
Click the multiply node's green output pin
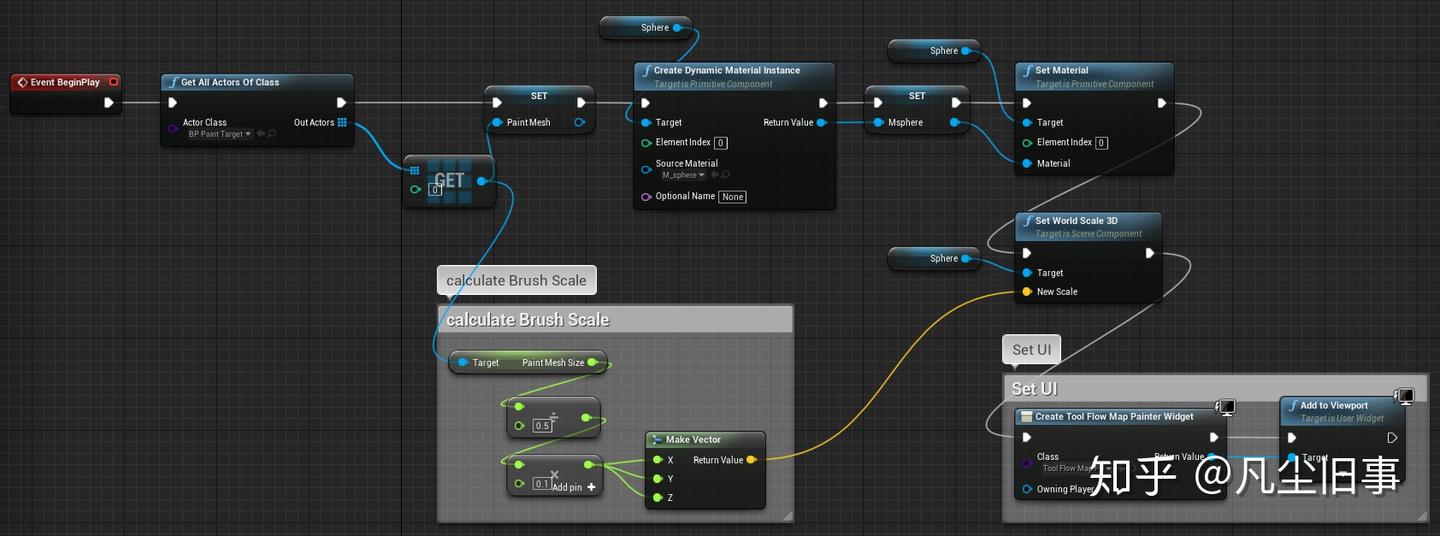(x=588, y=464)
